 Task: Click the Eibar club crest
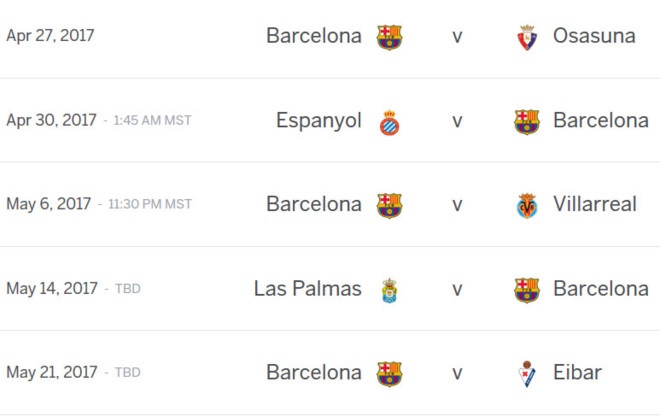pyautogui.click(x=527, y=374)
